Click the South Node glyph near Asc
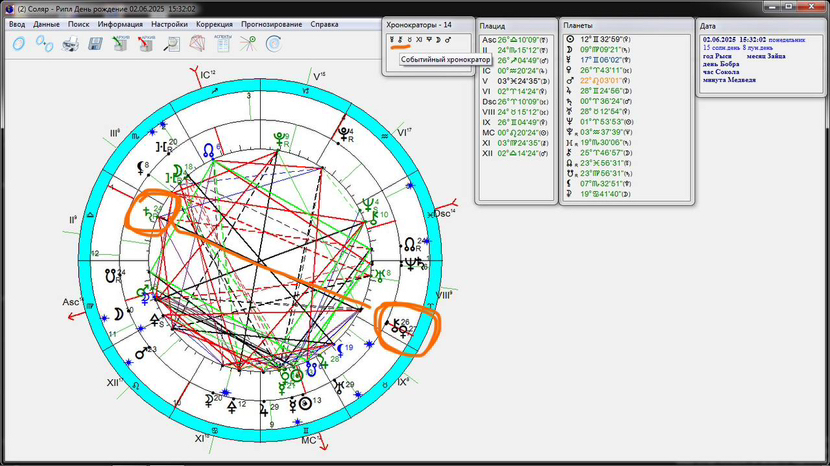 (111, 275)
